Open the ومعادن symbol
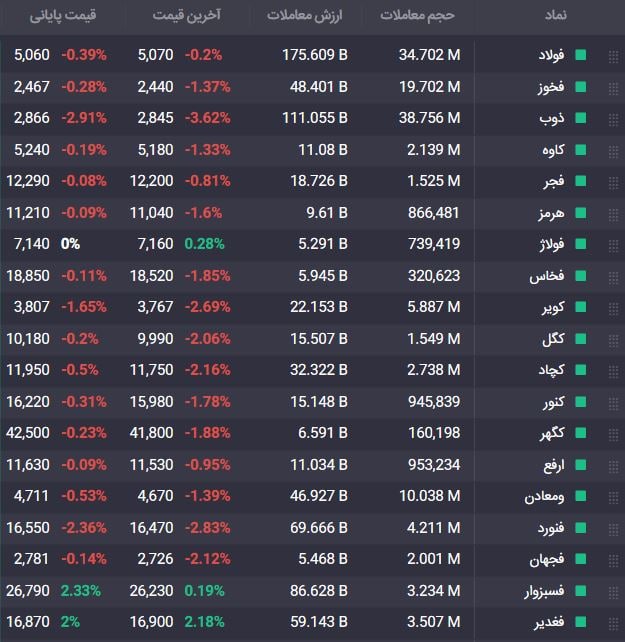Viewport: 625px width, 642px height. [x=544, y=496]
